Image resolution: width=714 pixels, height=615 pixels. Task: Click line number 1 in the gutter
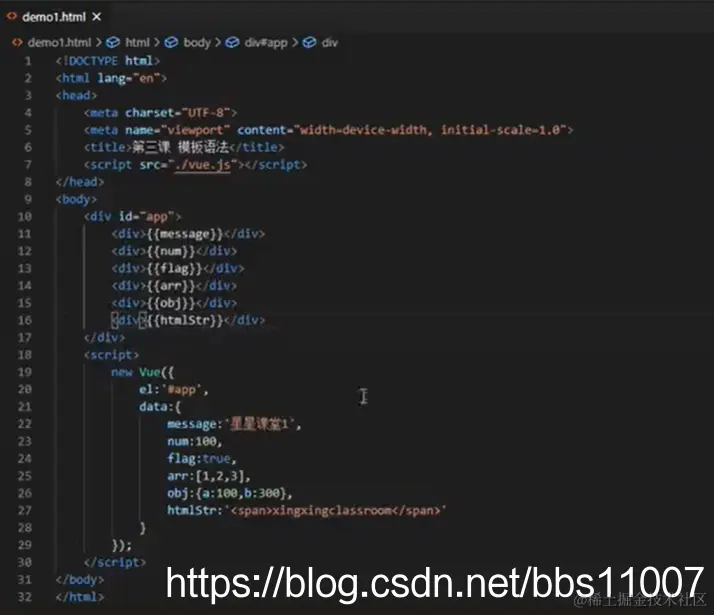click(x=28, y=61)
